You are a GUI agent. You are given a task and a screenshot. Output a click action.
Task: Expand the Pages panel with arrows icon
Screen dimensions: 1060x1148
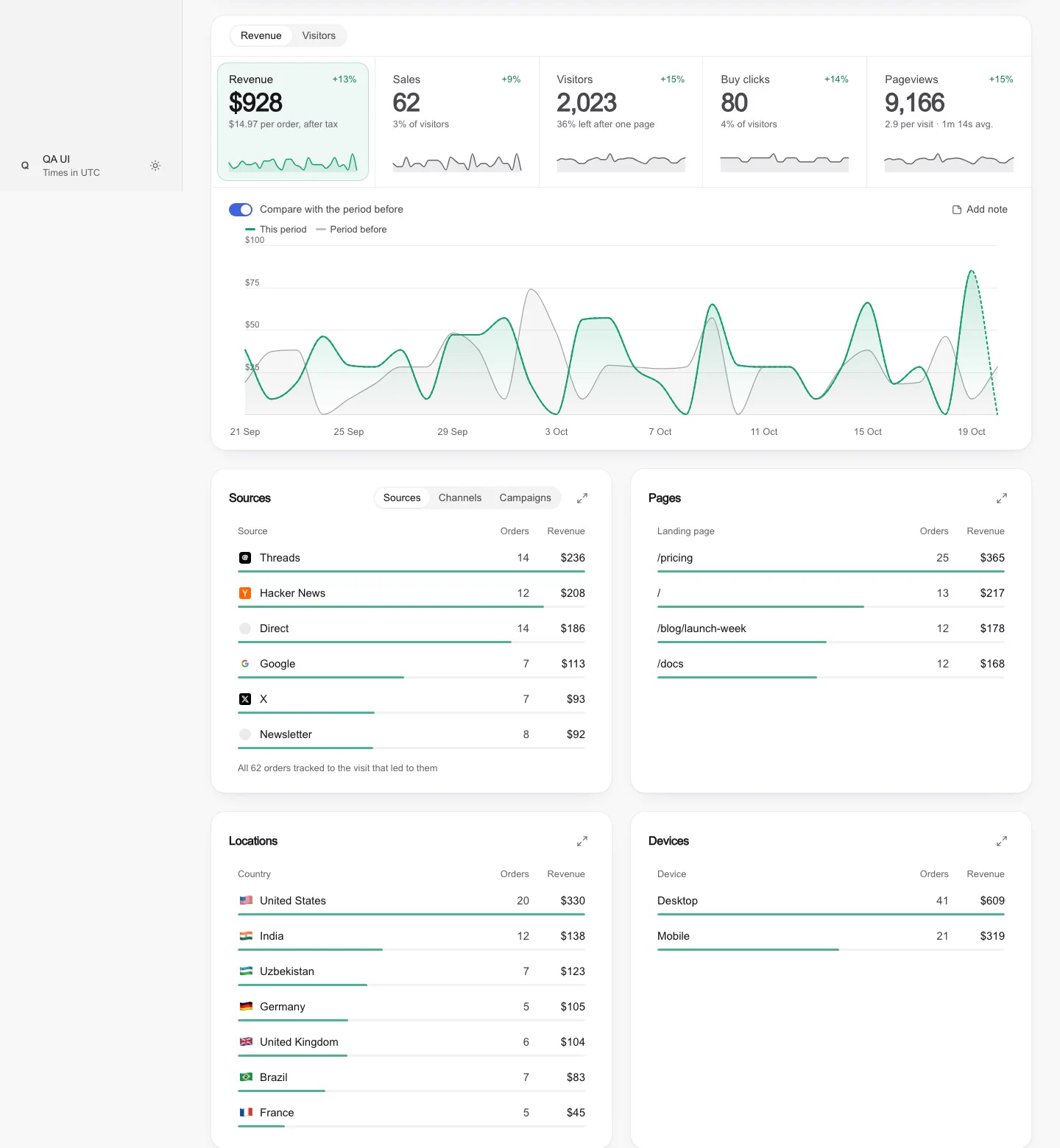pos(1002,498)
